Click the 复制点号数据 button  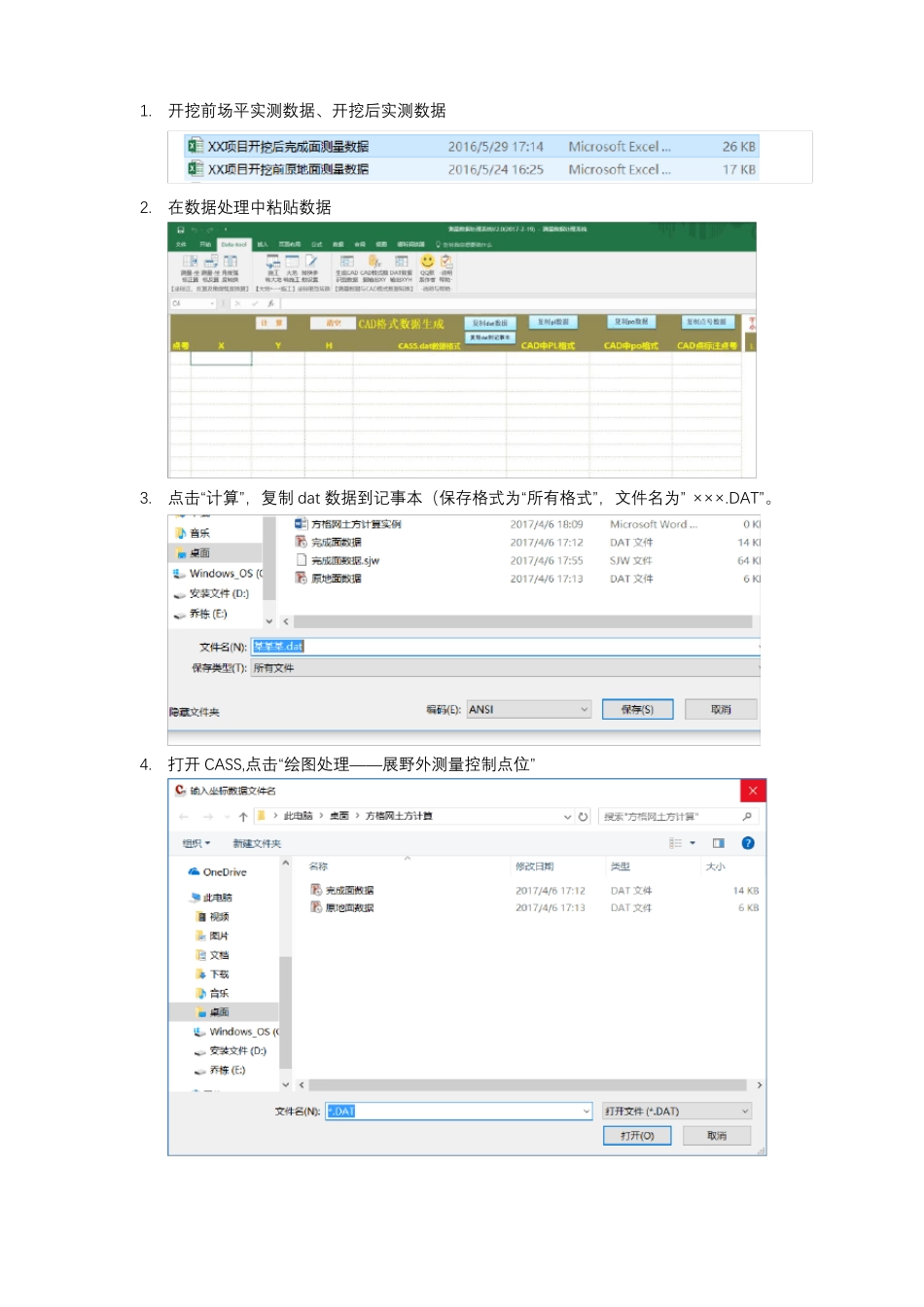(x=707, y=322)
